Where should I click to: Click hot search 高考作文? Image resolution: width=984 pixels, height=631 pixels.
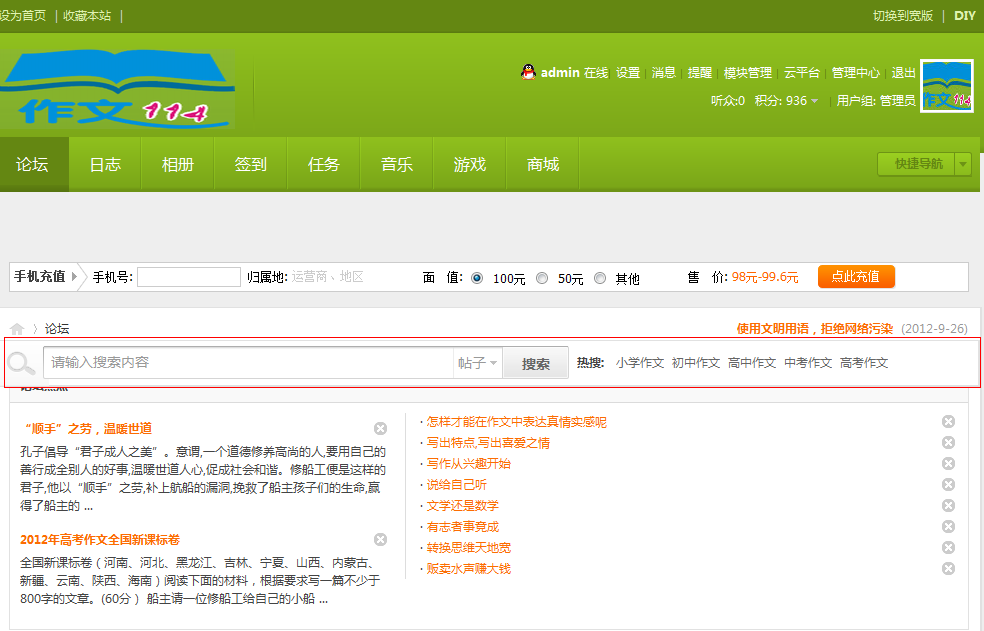point(864,363)
